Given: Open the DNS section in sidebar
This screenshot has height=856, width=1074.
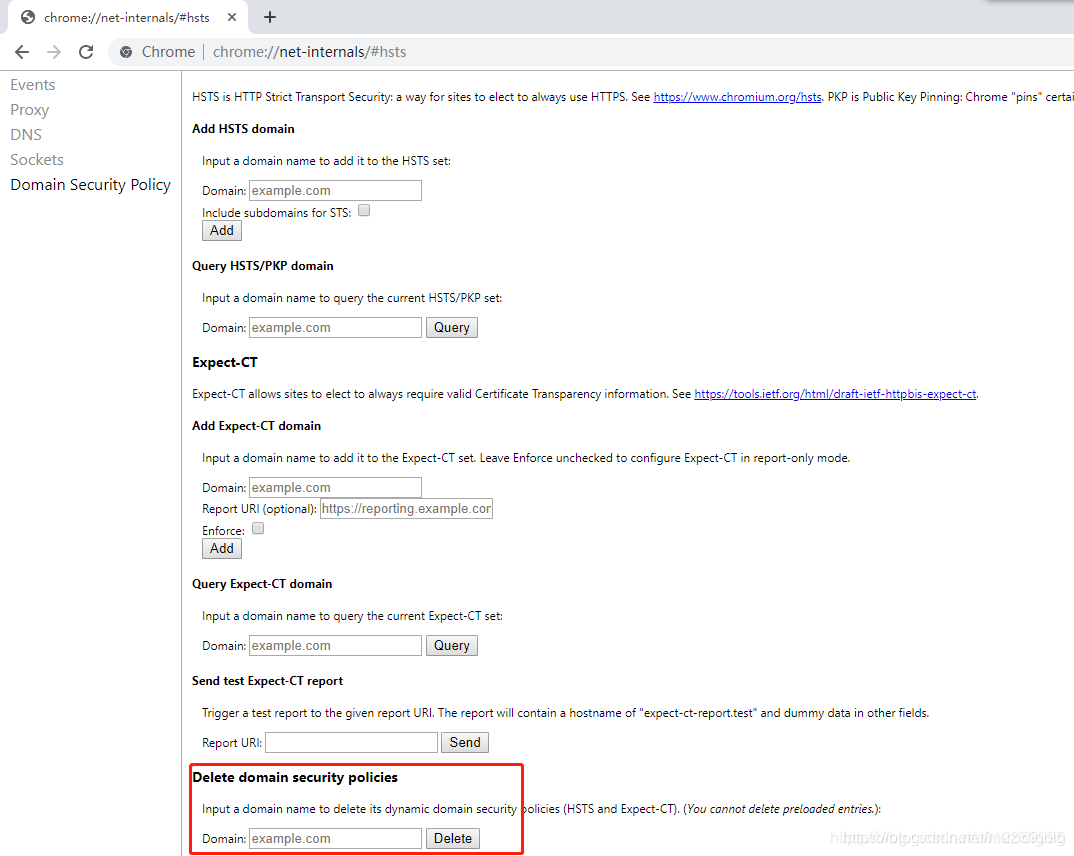Looking at the screenshot, I should coord(26,135).
